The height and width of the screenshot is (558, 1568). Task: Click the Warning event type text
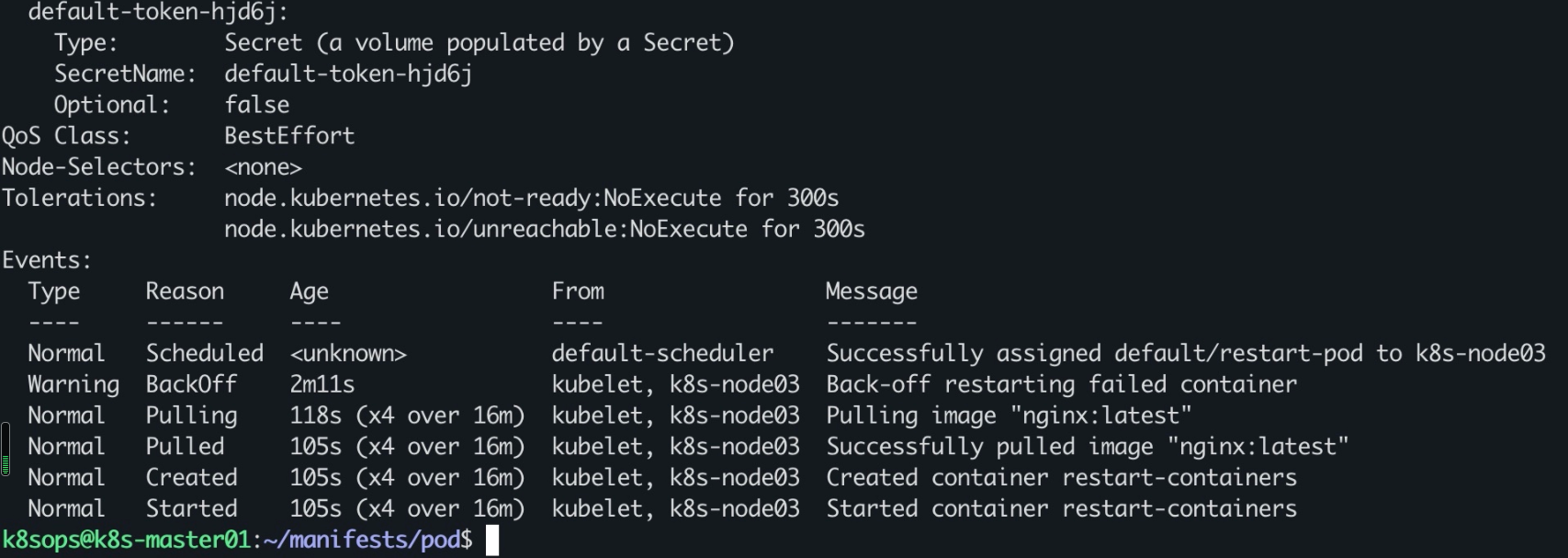click(73, 384)
